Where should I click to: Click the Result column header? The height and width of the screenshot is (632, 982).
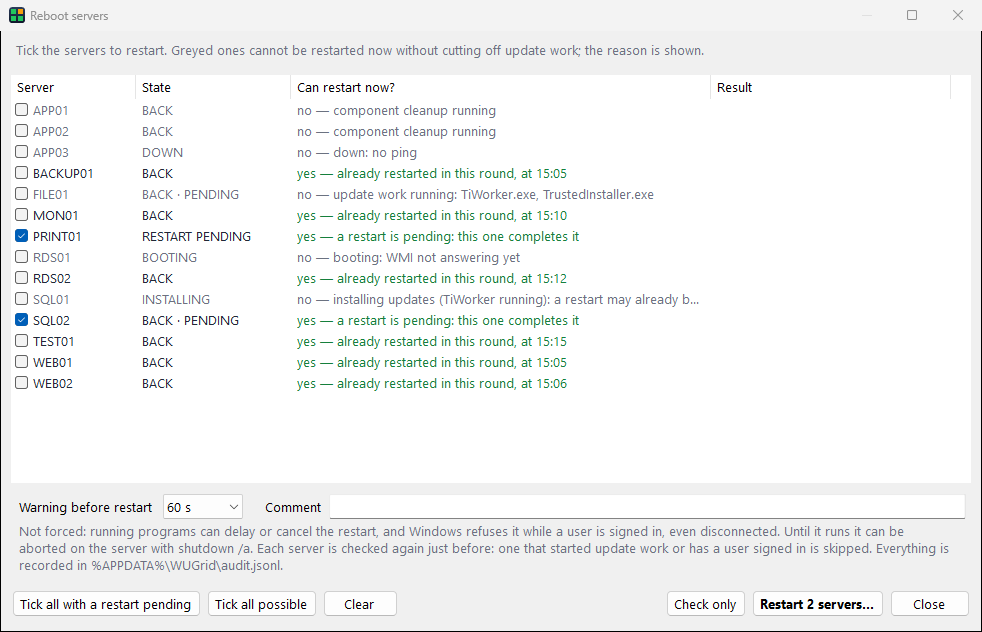(x=830, y=88)
